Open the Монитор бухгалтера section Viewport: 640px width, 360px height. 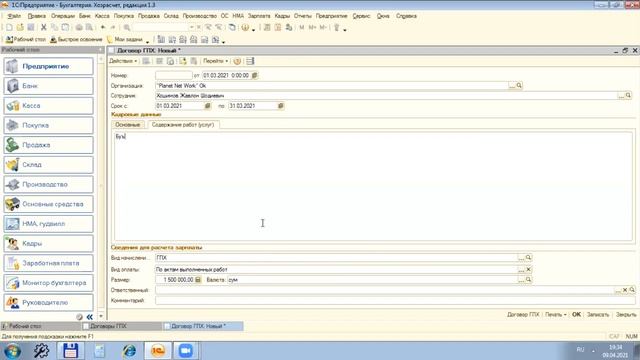click(x=49, y=282)
